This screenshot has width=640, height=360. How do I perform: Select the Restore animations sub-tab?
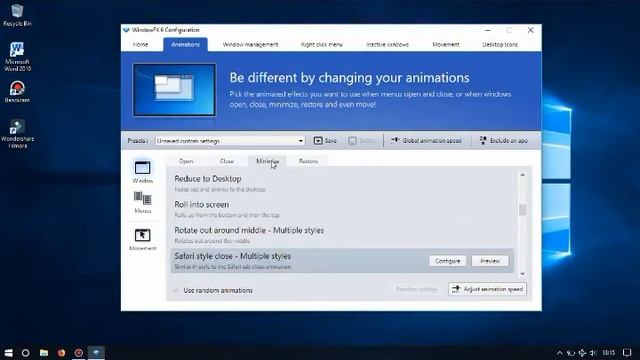click(x=308, y=161)
